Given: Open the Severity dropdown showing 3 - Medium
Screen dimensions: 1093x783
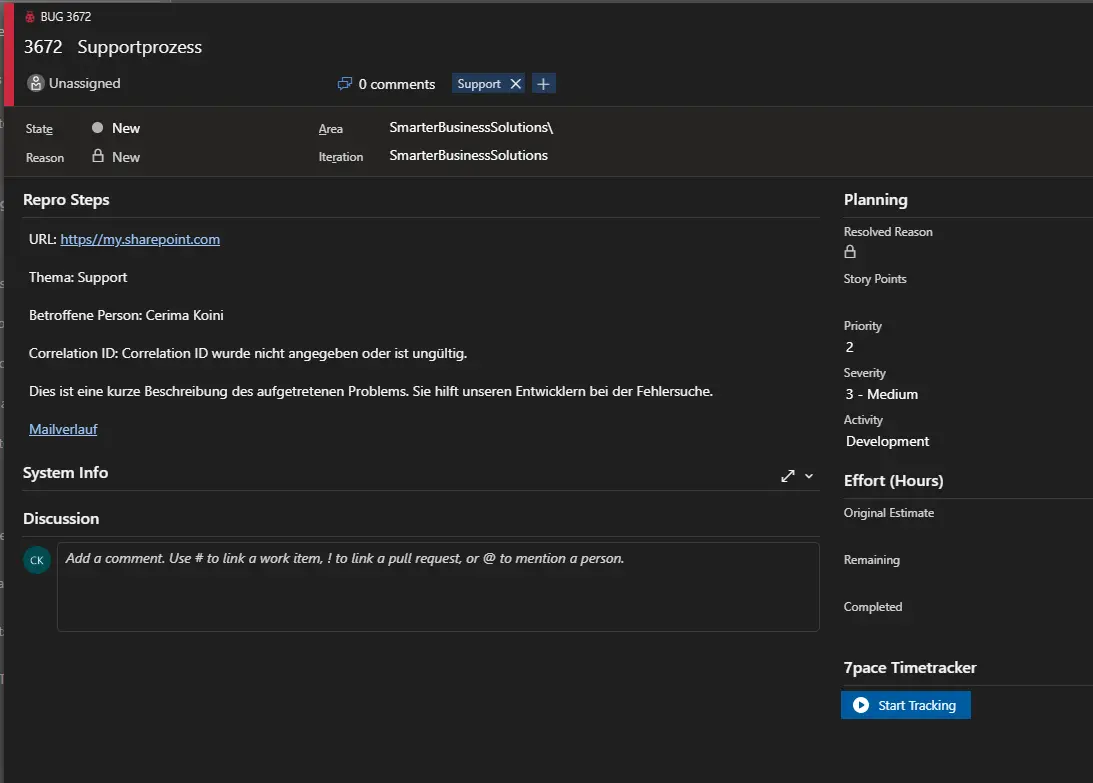Looking at the screenshot, I should pyautogui.click(x=881, y=394).
